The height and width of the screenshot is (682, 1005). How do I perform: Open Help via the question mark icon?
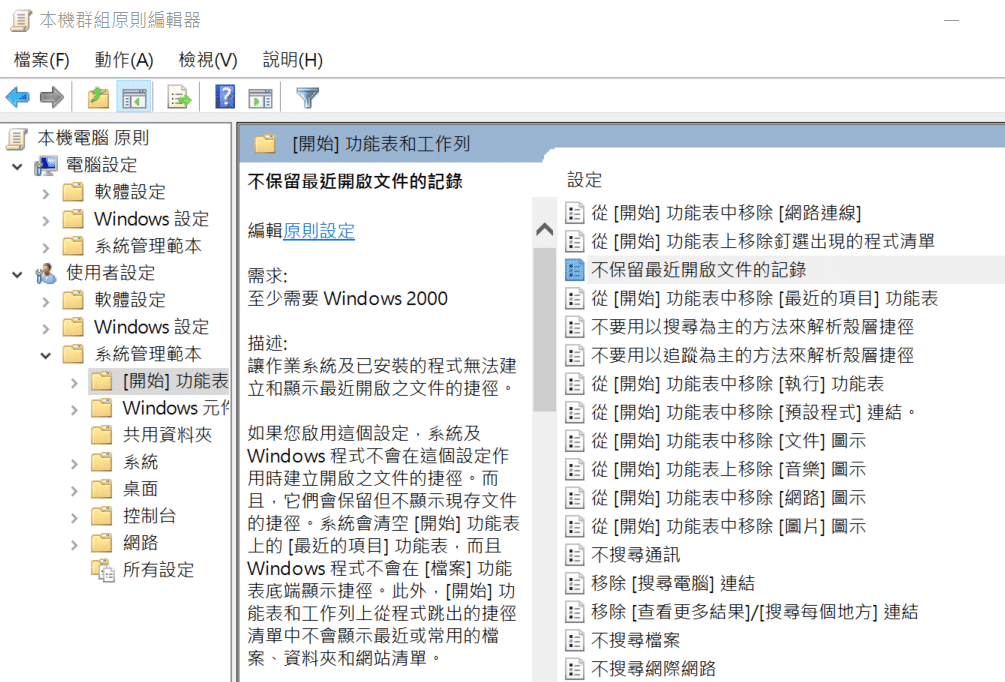click(x=225, y=97)
